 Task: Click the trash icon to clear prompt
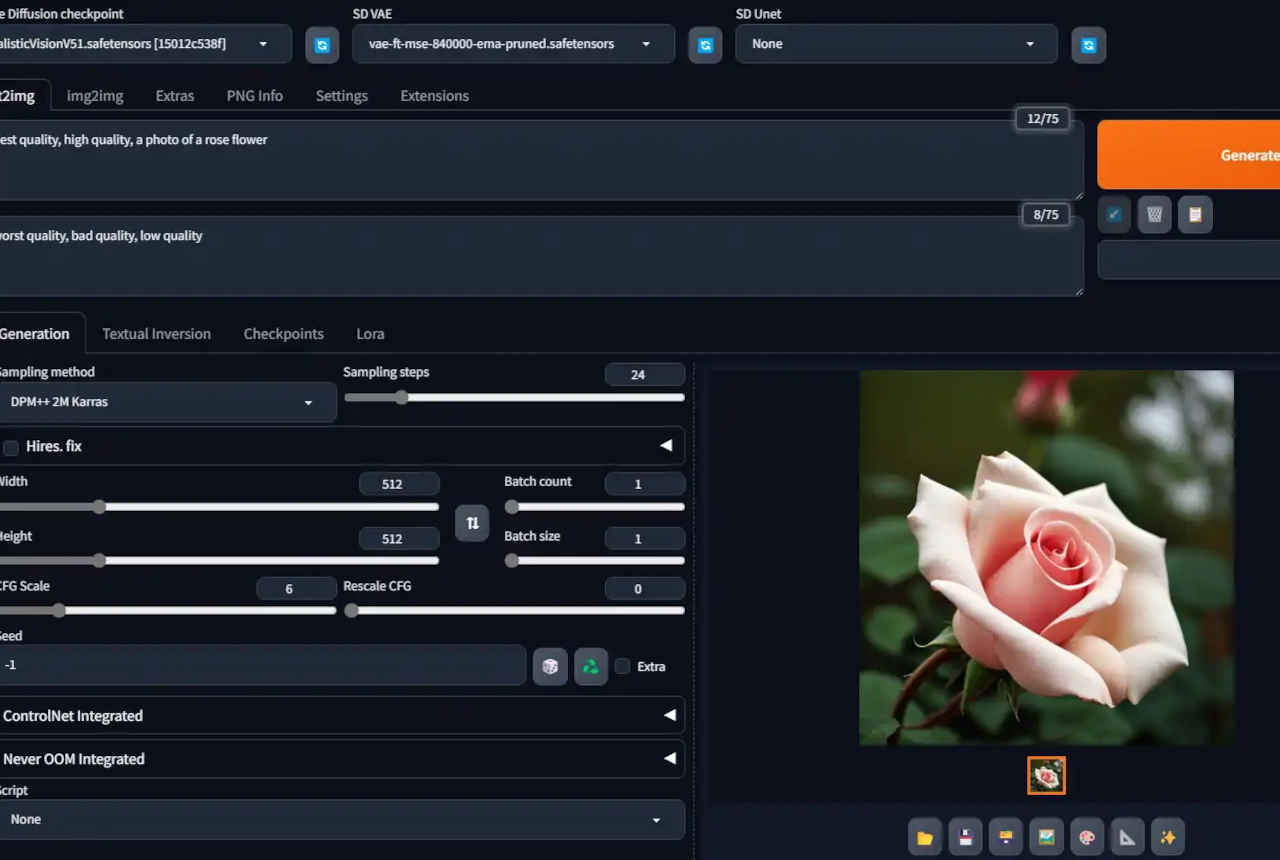[1154, 215]
